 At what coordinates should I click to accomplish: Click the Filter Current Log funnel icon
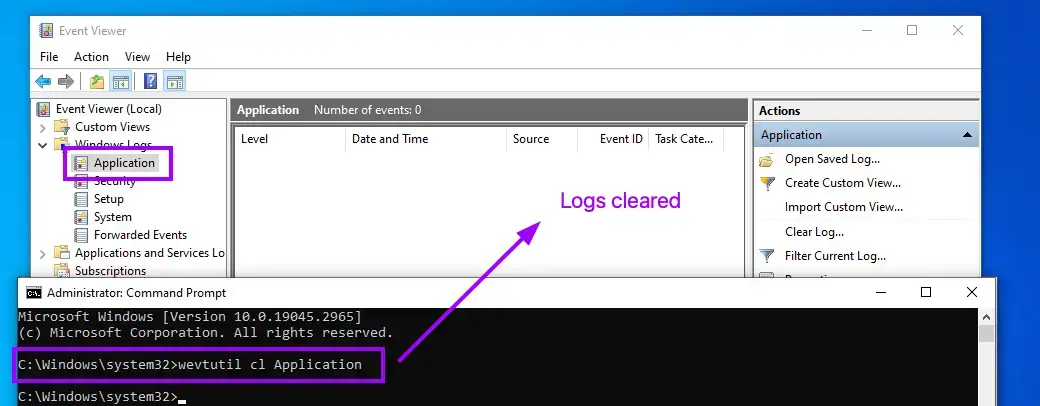(767, 256)
